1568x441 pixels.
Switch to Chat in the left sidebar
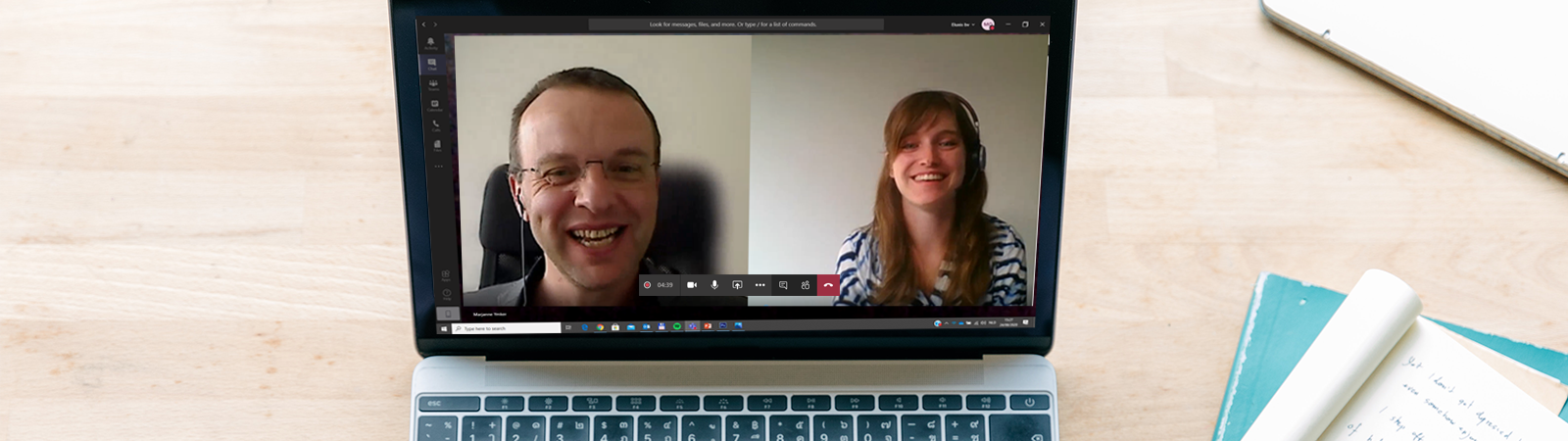pos(432,64)
